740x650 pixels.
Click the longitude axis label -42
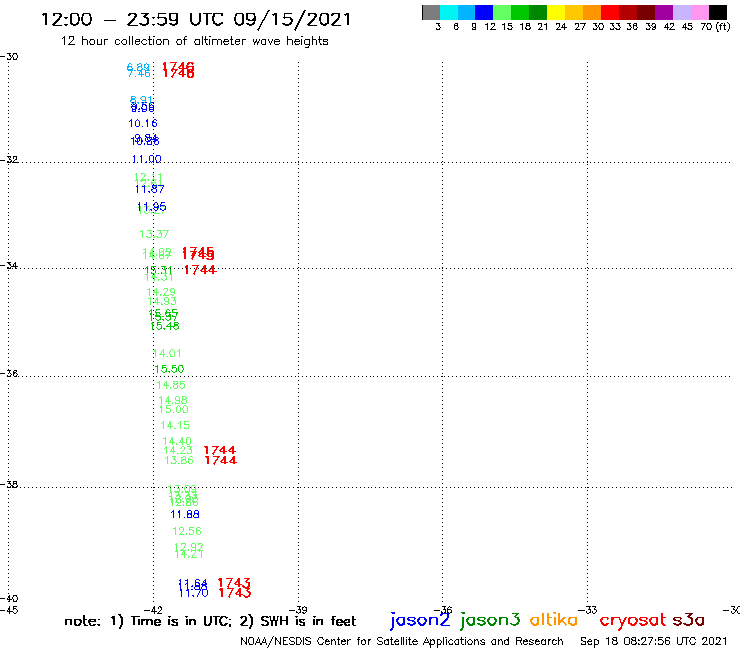[153, 610]
